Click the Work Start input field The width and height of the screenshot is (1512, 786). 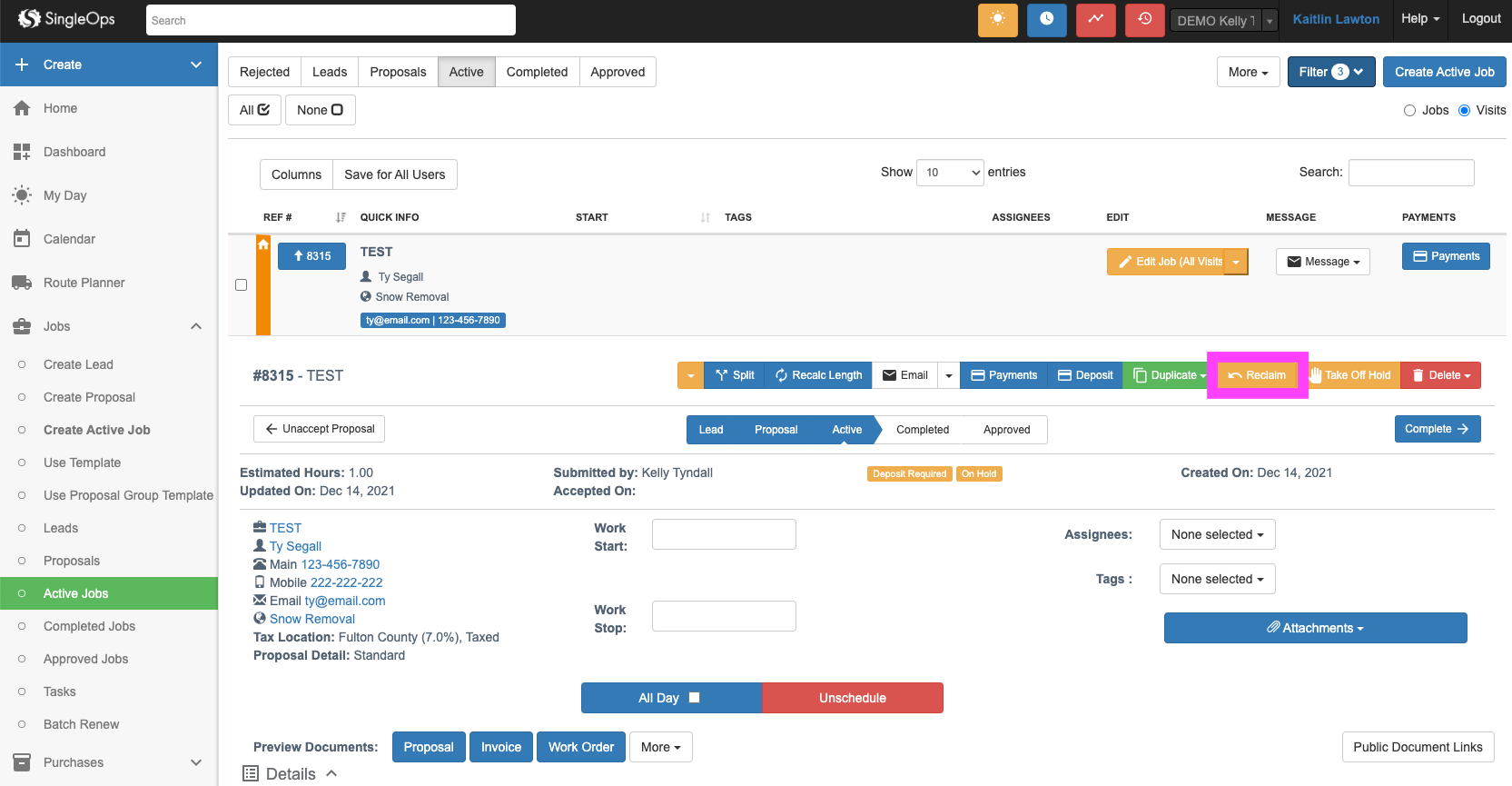coord(724,534)
